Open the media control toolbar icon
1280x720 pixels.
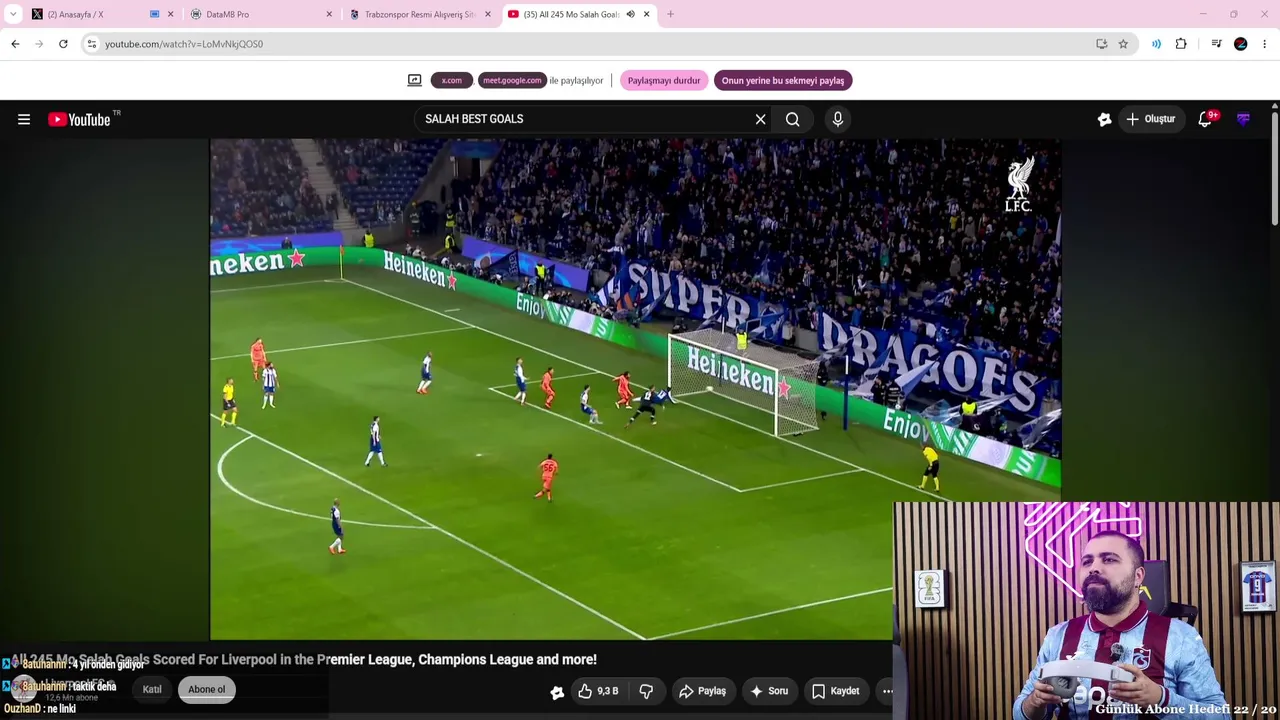(1216, 44)
